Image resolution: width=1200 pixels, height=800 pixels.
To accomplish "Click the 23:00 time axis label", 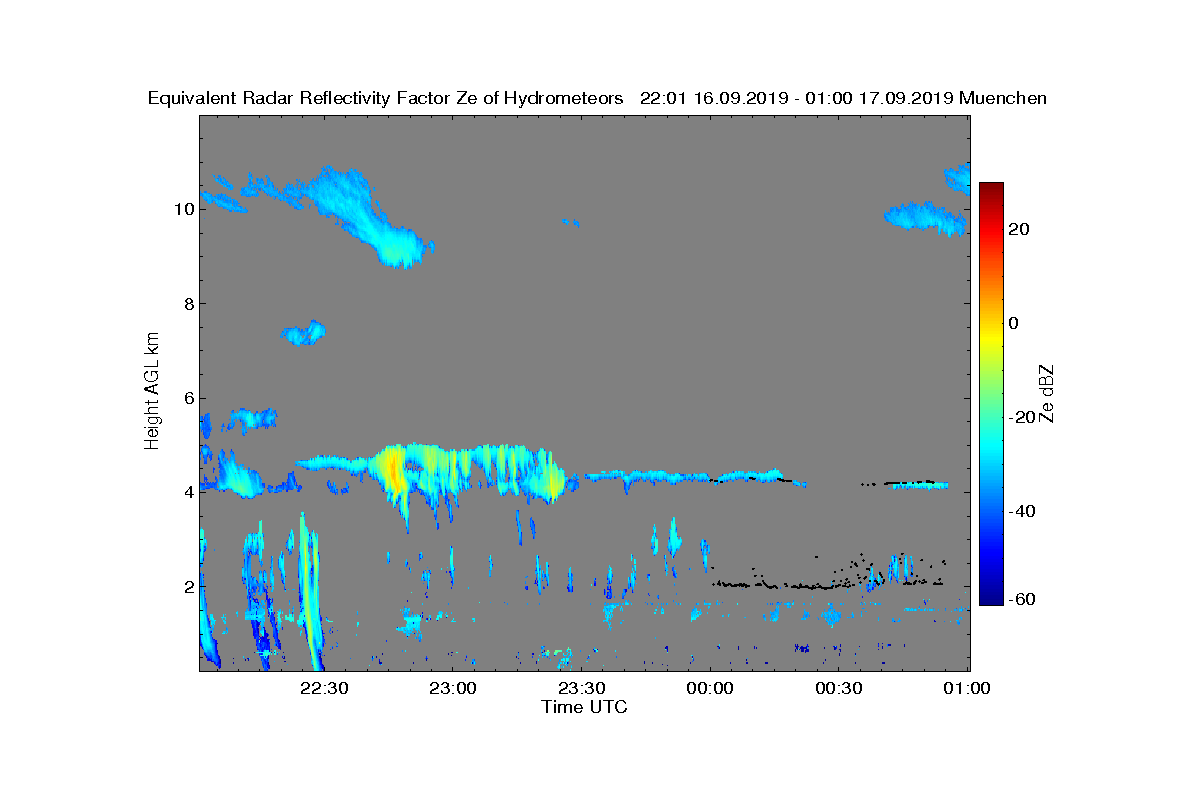I will coord(453,688).
